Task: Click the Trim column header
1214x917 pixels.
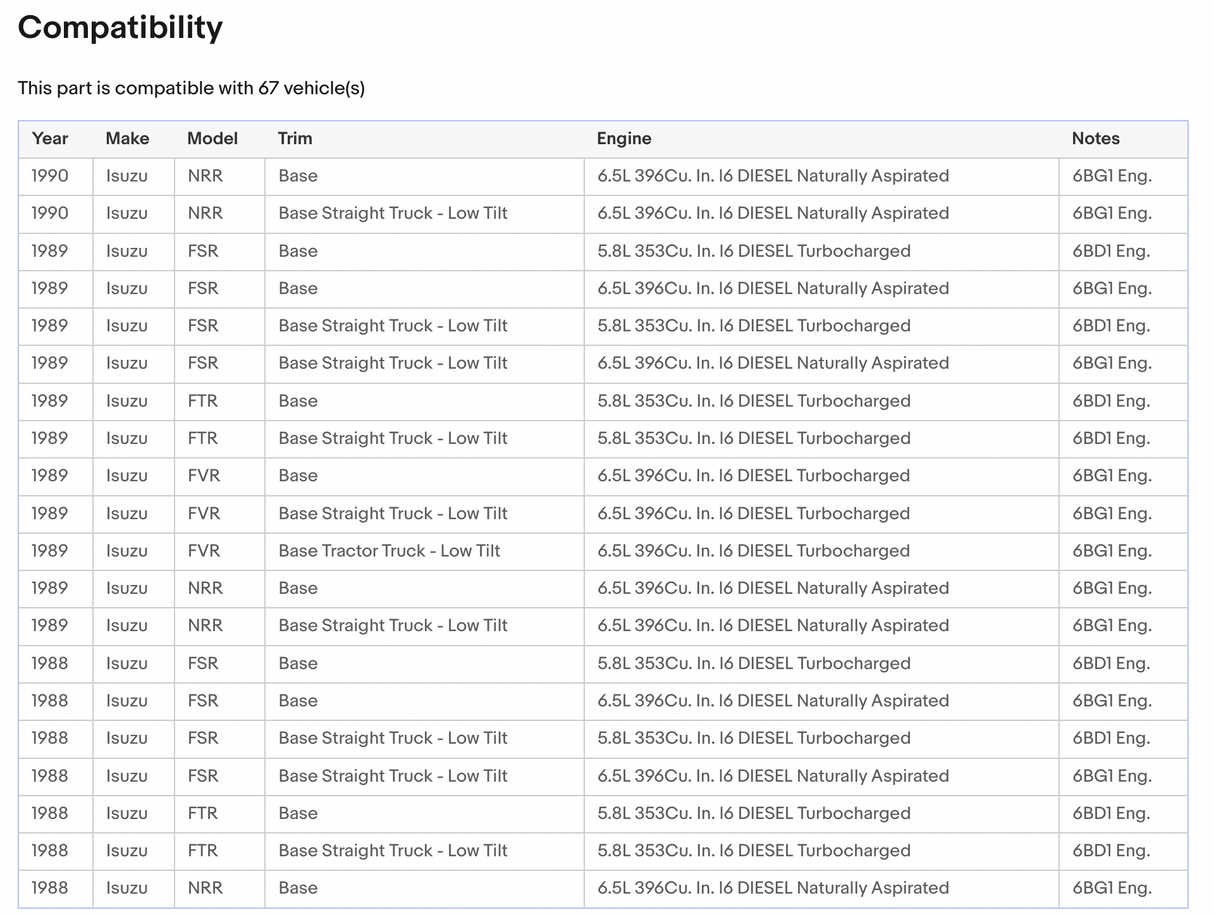Action: [295, 139]
